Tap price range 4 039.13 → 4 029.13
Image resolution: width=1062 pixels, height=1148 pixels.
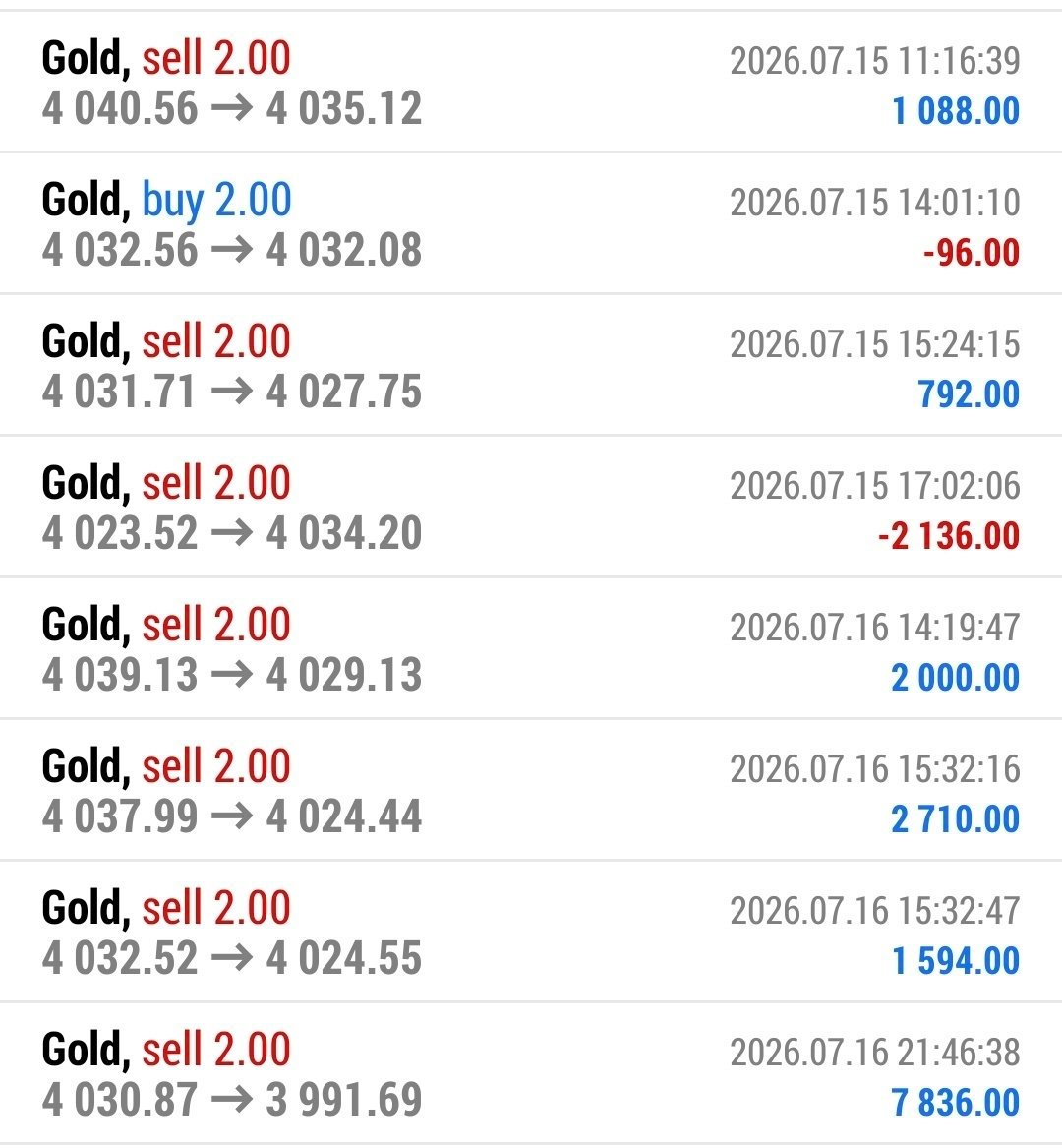232,674
